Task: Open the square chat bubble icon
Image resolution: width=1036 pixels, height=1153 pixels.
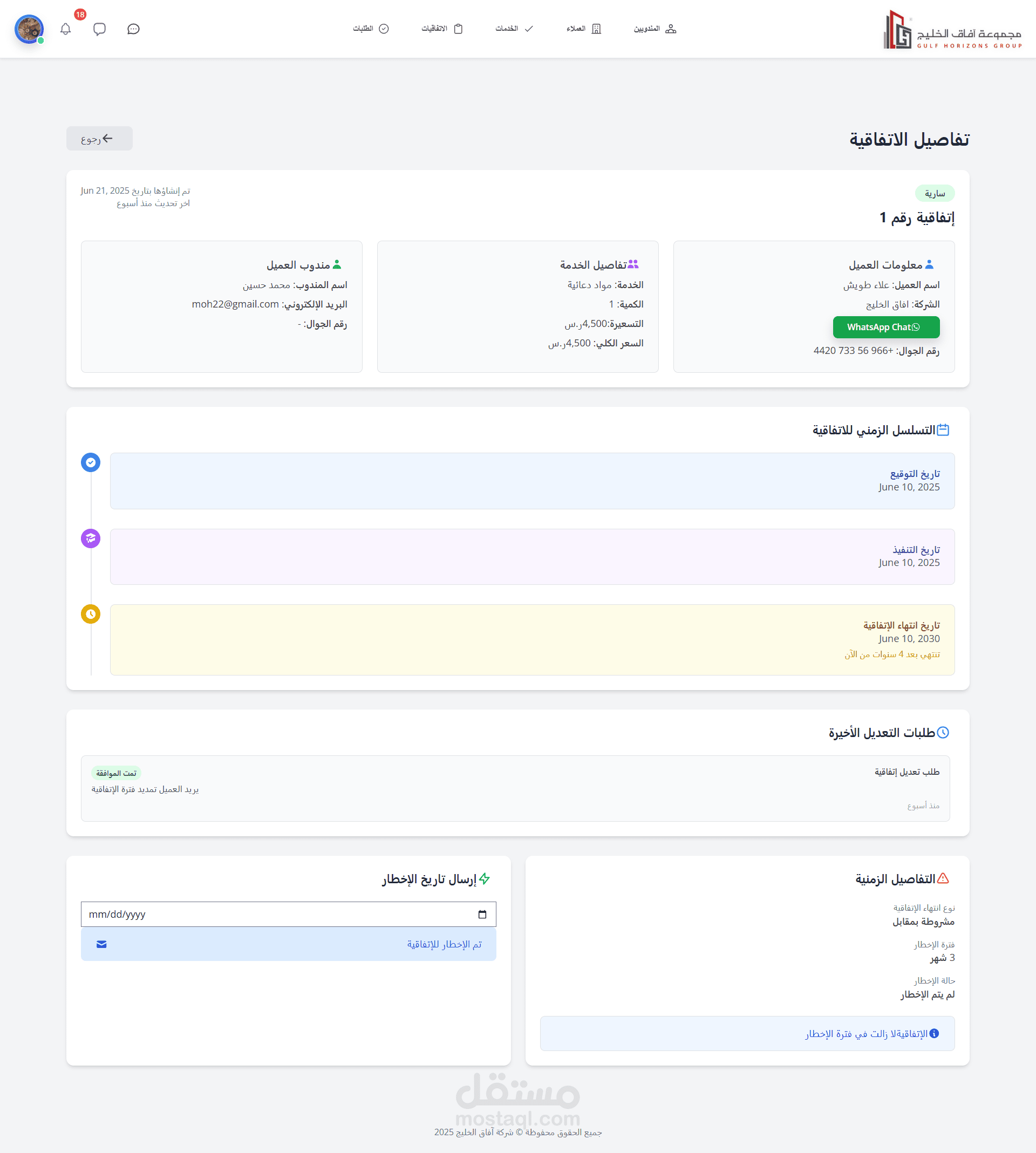Action: pyautogui.click(x=100, y=29)
